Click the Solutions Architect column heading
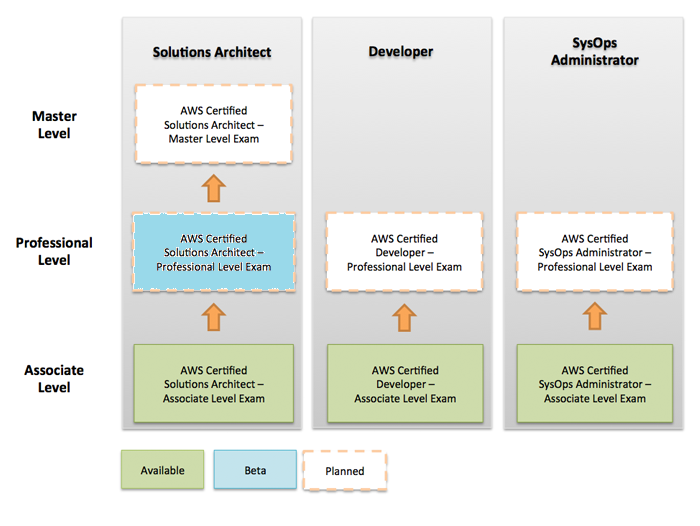 212,52
